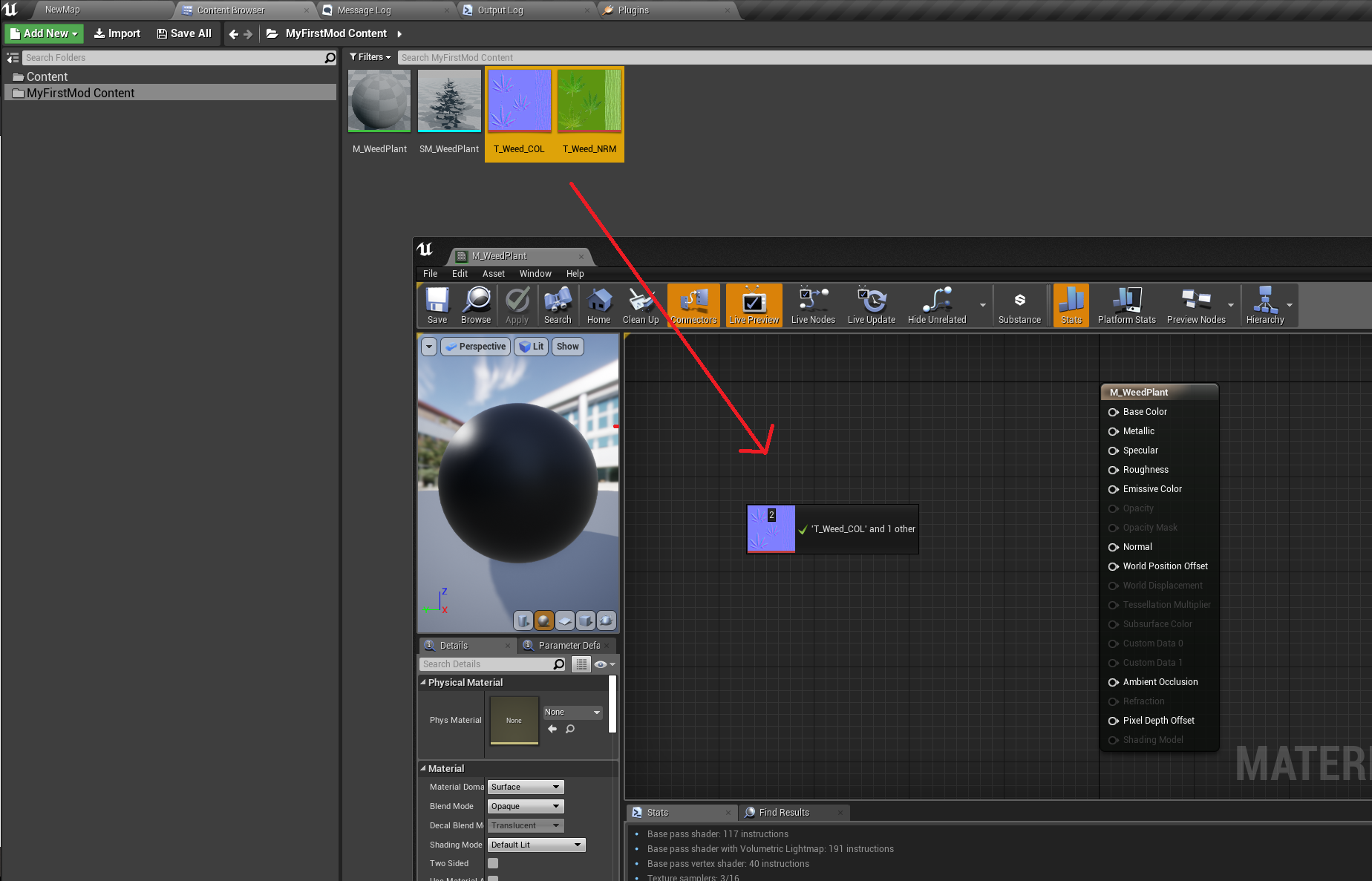1372x881 pixels.
Task: Click the Save All button
Action: pos(184,33)
